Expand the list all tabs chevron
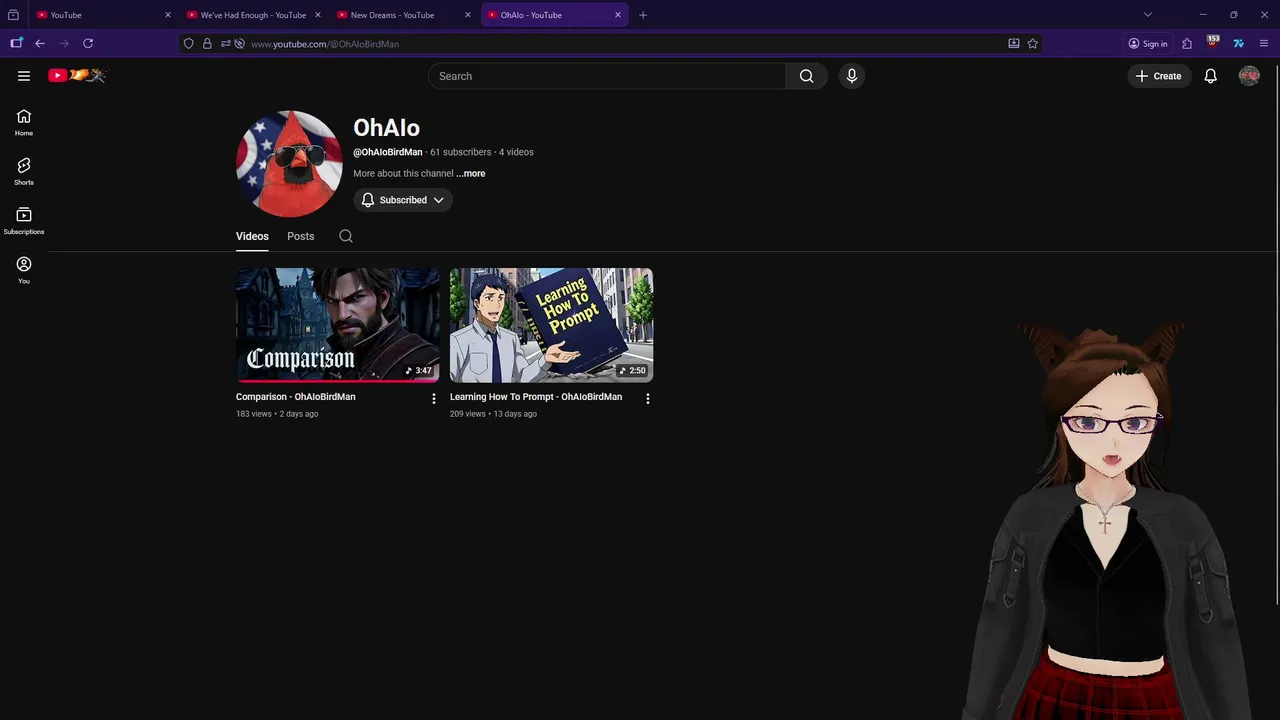The image size is (1280, 720). [1148, 15]
